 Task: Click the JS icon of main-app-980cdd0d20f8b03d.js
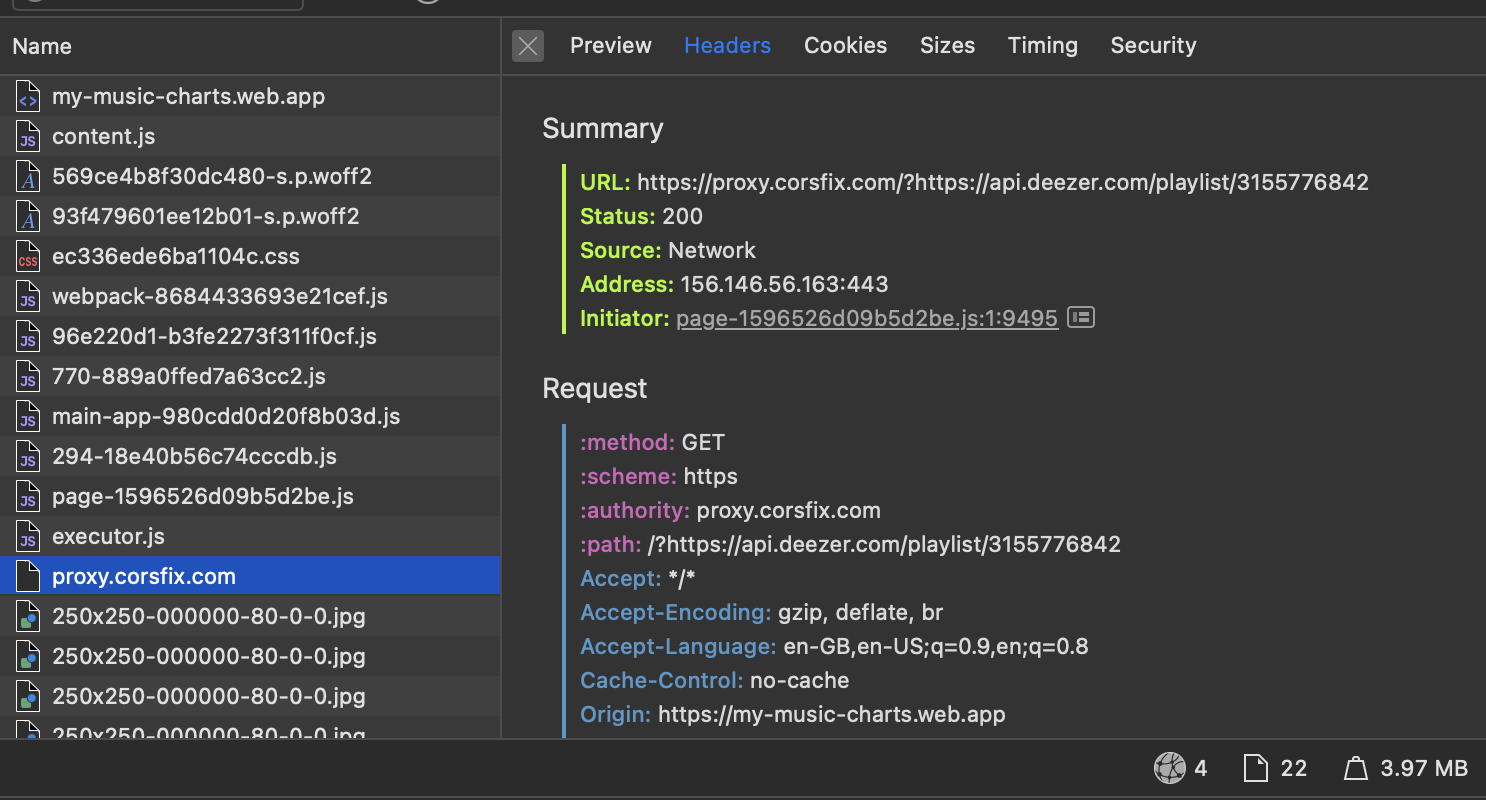pyautogui.click(x=28, y=417)
